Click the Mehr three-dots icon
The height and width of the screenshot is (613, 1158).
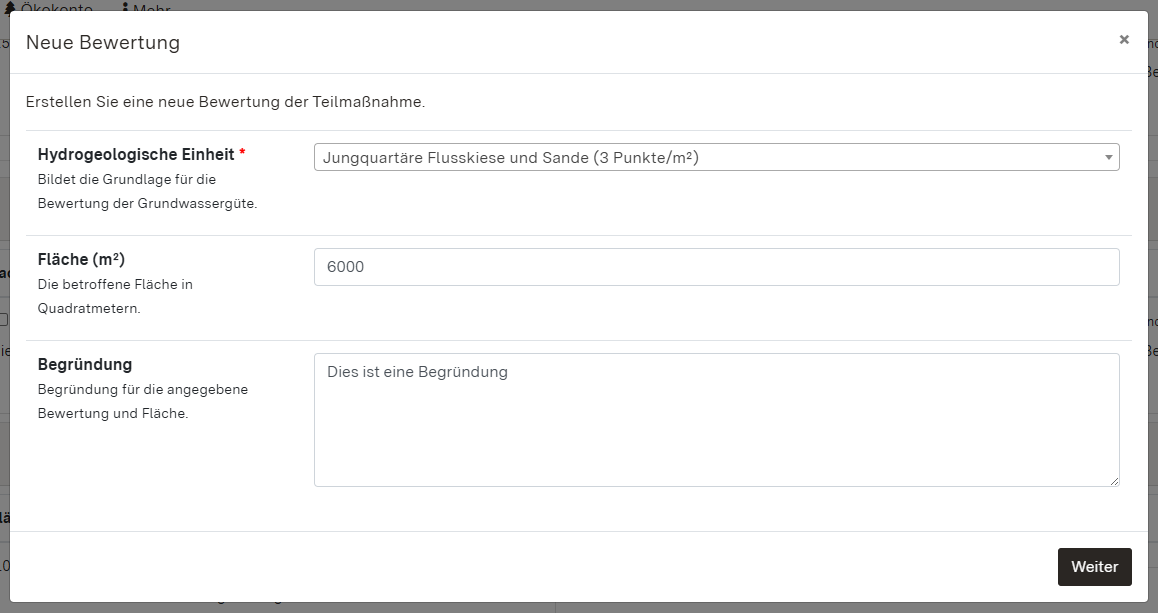(x=125, y=8)
